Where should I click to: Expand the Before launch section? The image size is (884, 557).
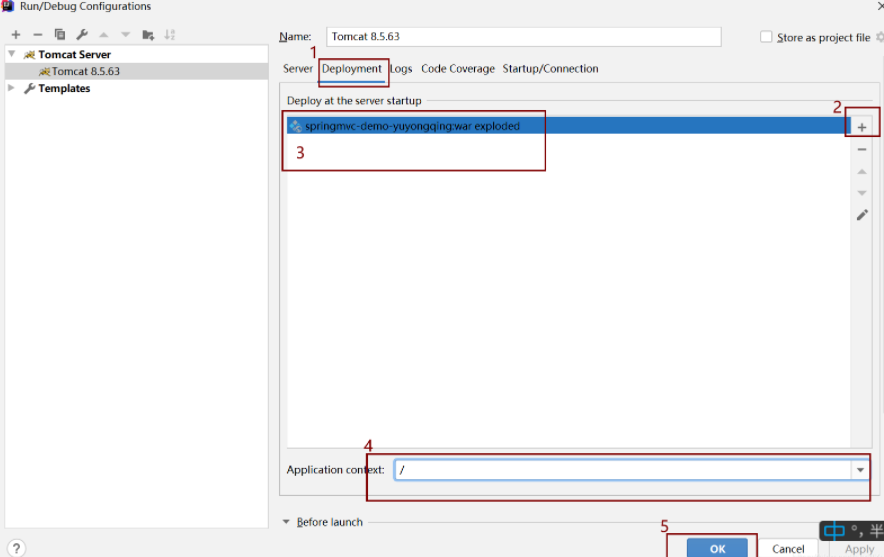(286, 522)
